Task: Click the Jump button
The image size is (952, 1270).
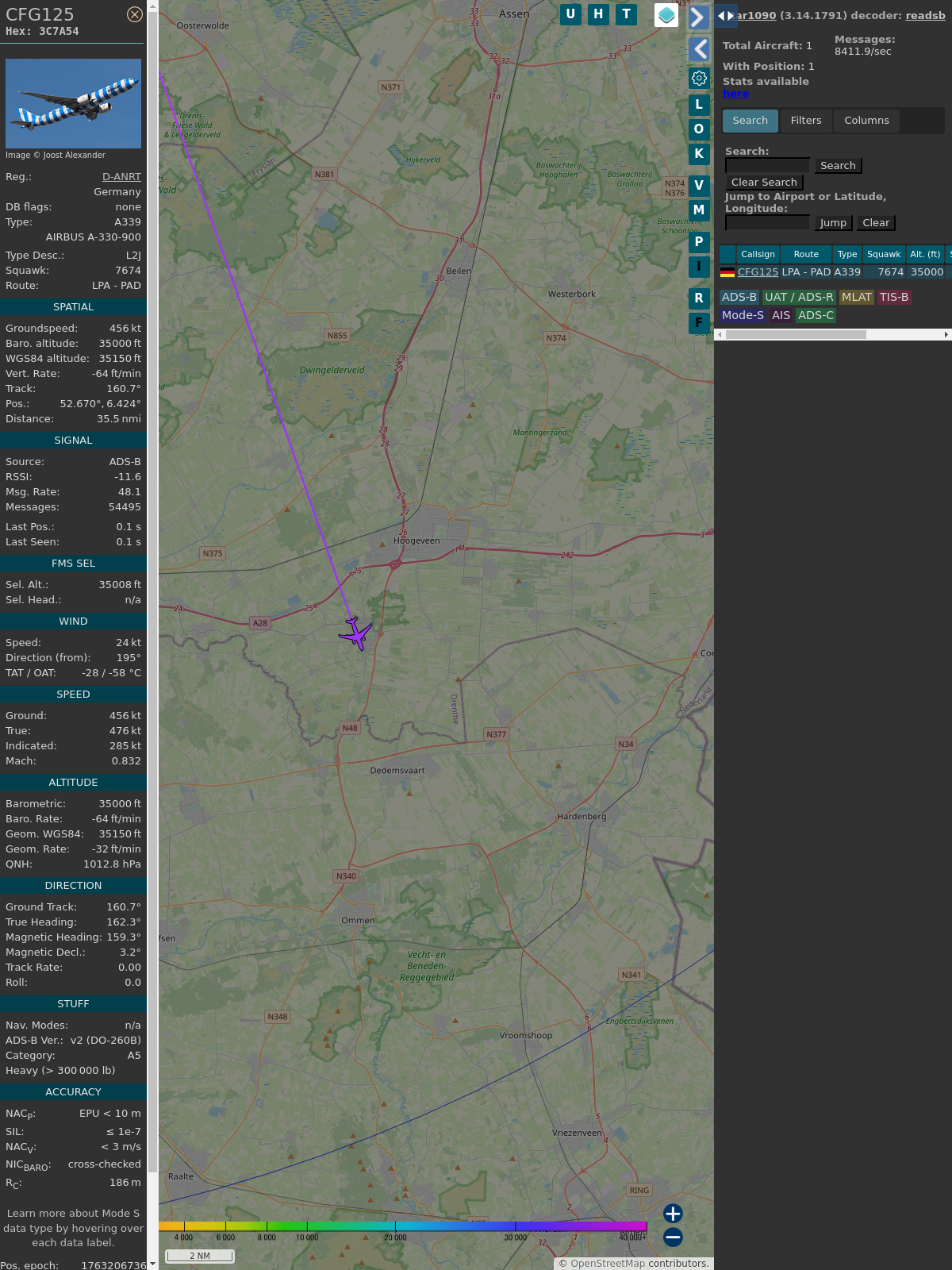Action: click(x=833, y=222)
